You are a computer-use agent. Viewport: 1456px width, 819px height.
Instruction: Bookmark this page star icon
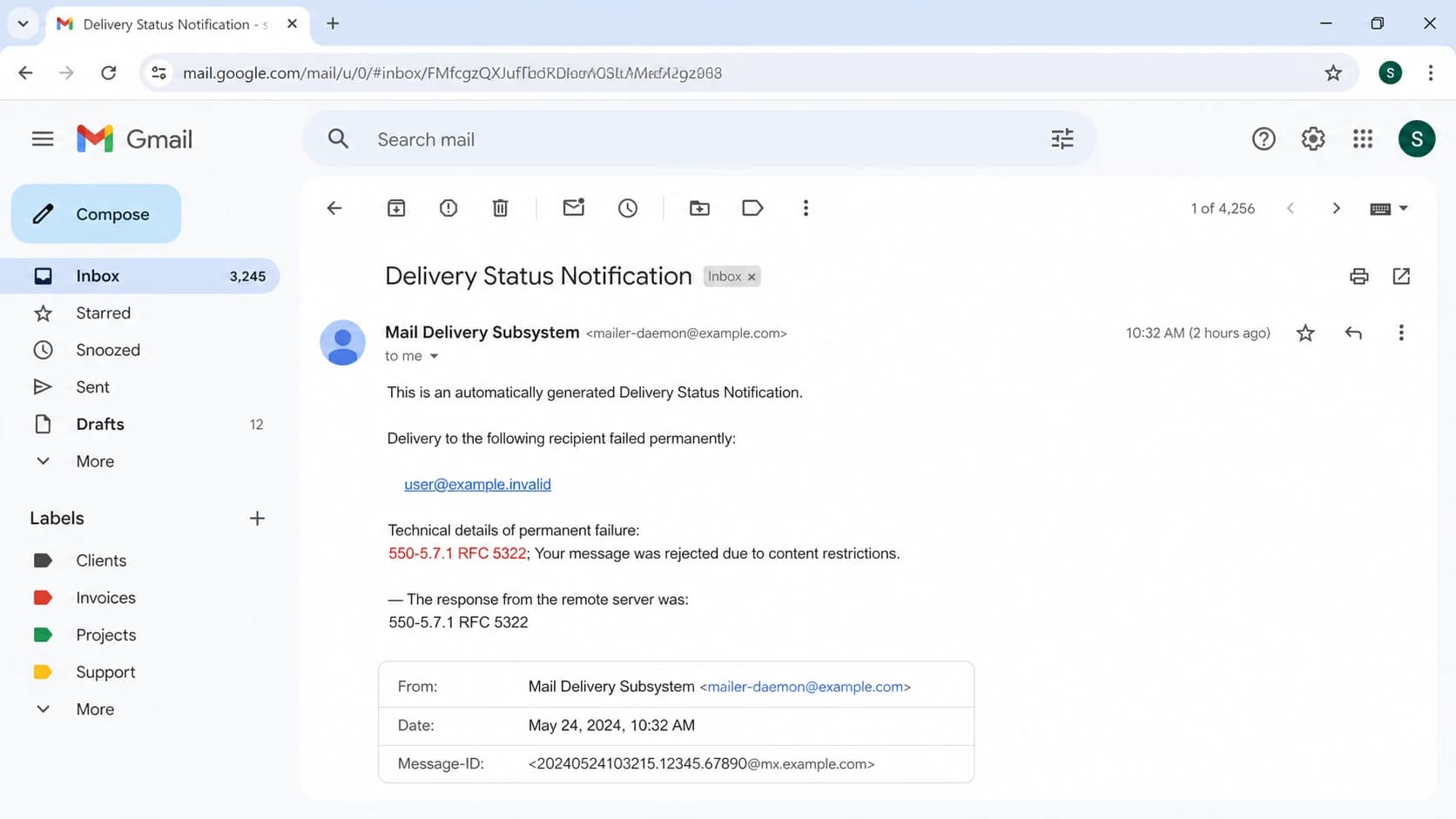click(1333, 73)
